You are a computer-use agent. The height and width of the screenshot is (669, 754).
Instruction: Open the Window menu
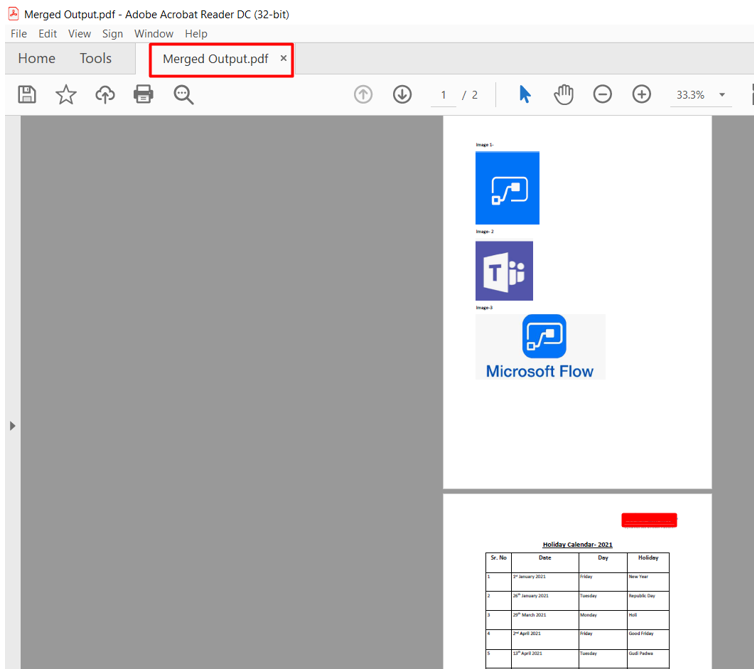(x=154, y=34)
